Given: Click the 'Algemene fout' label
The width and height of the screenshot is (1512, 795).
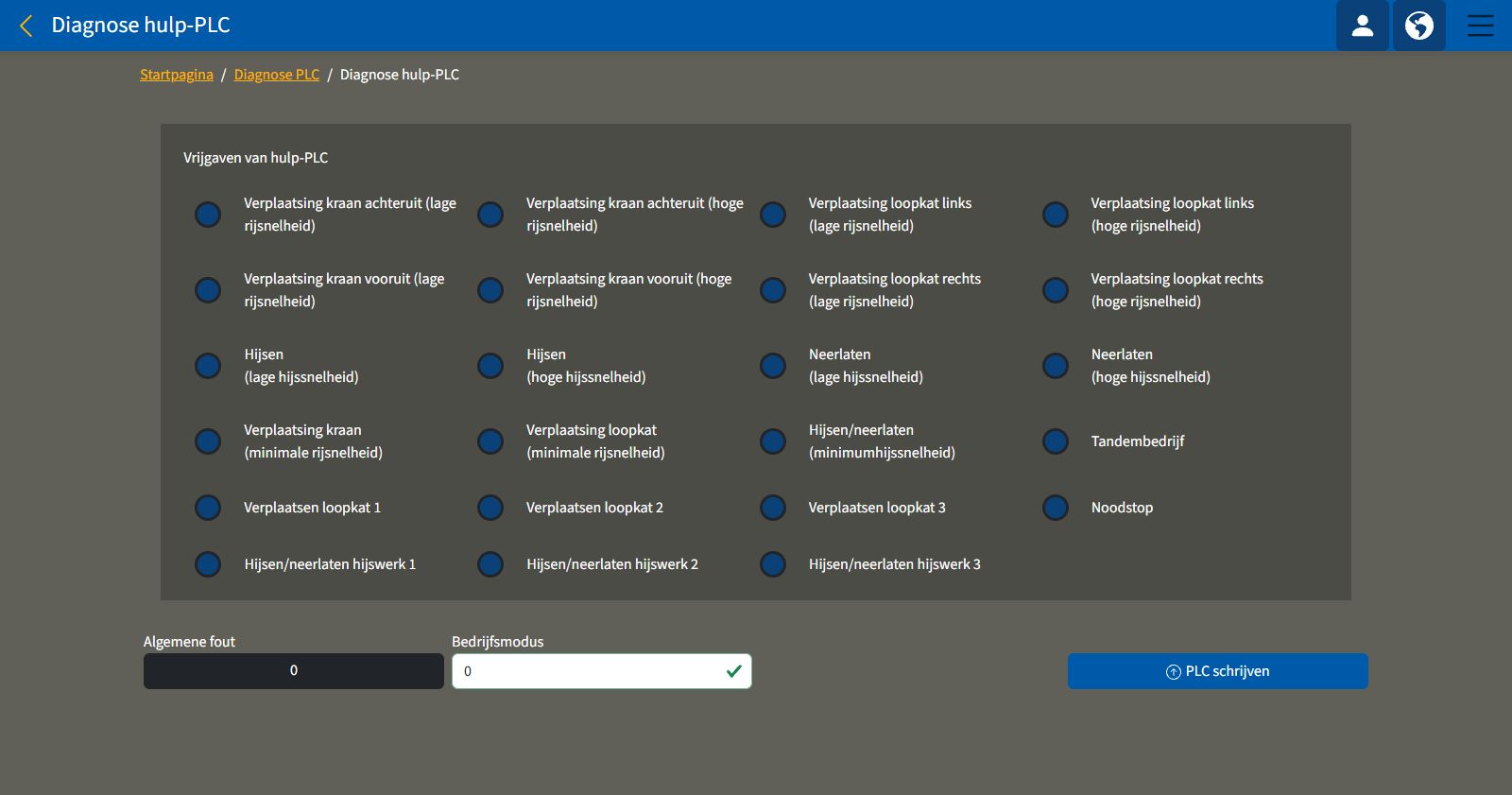Looking at the screenshot, I should pyautogui.click(x=189, y=642).
